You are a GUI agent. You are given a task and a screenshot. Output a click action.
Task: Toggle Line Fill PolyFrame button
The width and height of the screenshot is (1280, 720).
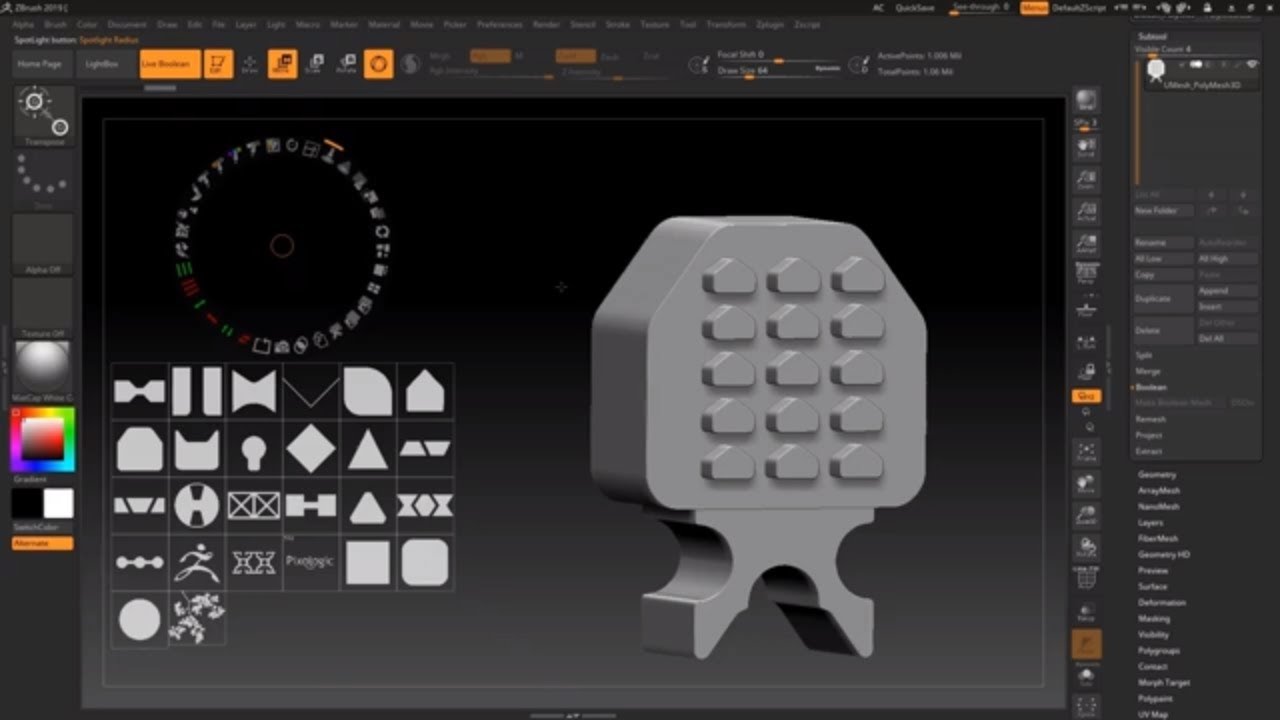coord(1086,579)
